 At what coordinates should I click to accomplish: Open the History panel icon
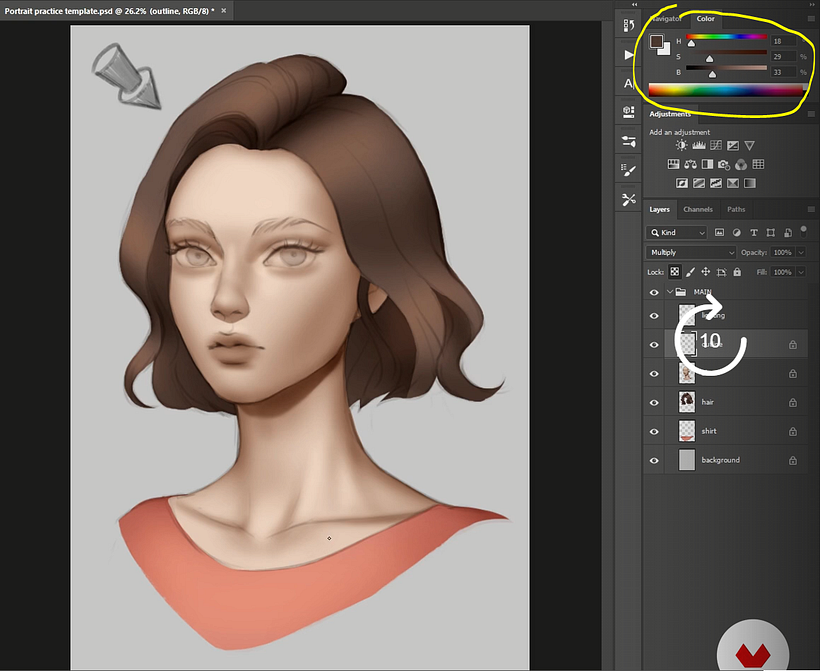click(629, 25)
